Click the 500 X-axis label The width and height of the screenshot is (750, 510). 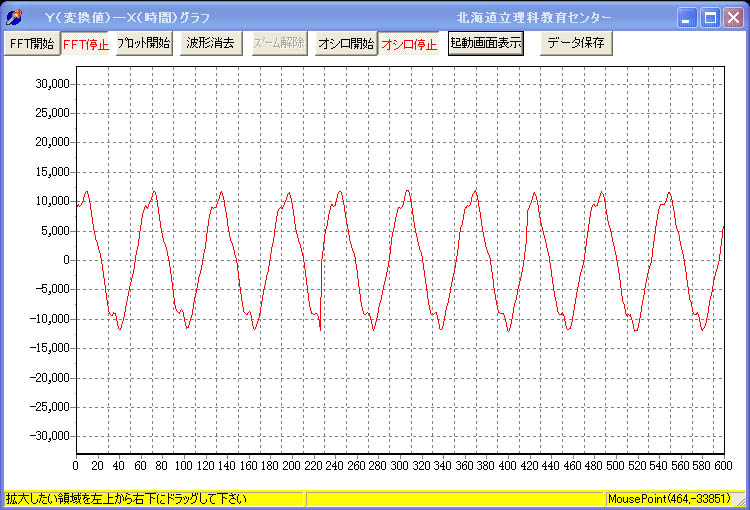616,466
